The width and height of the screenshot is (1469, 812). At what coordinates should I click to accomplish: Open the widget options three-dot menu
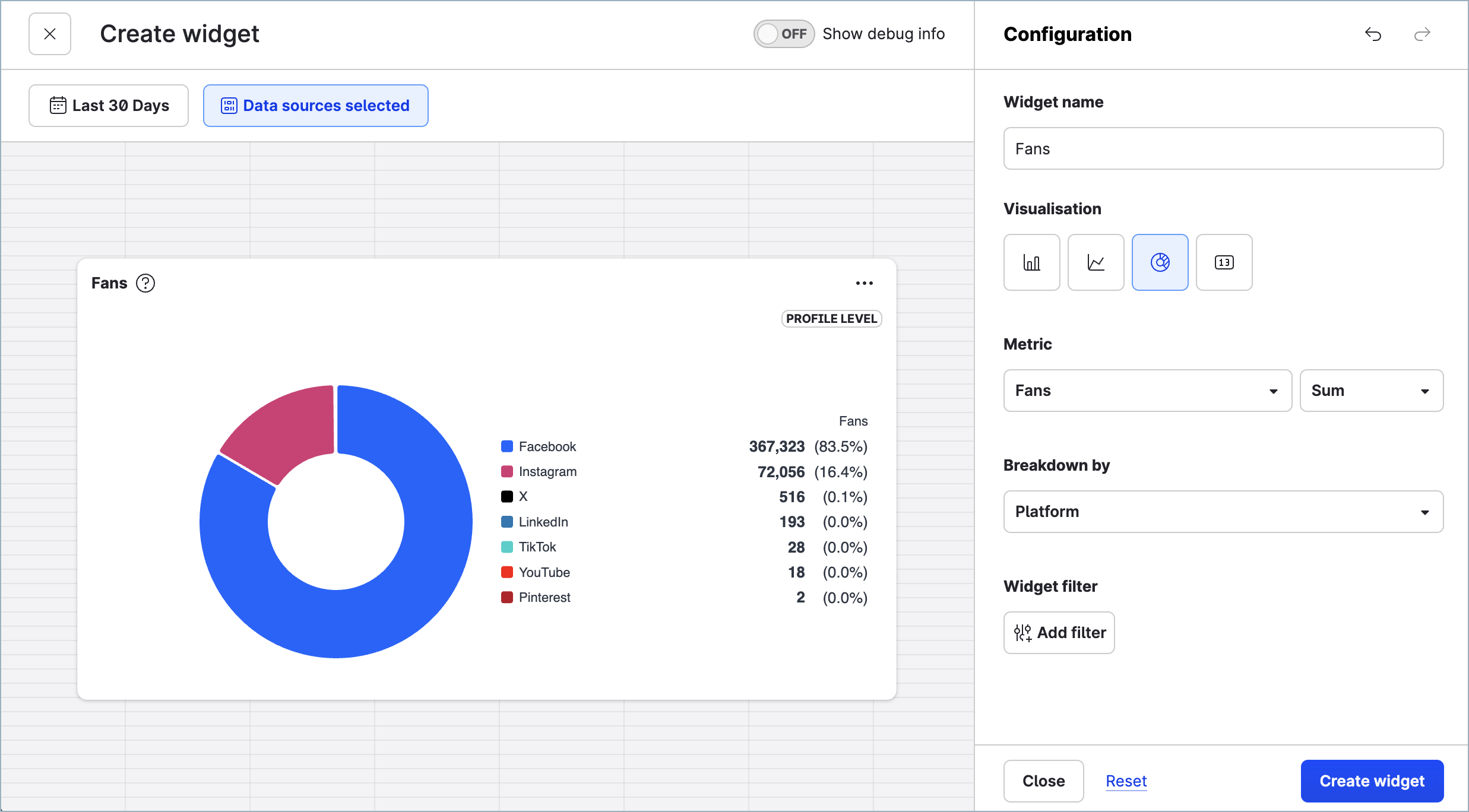pyautogui.click(x=865, y=283)
